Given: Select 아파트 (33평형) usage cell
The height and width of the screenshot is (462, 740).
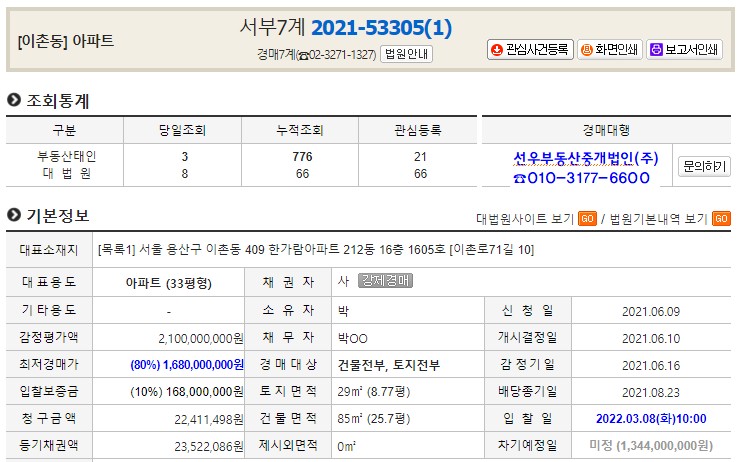Looking at the screenshot, I should 168,283.
